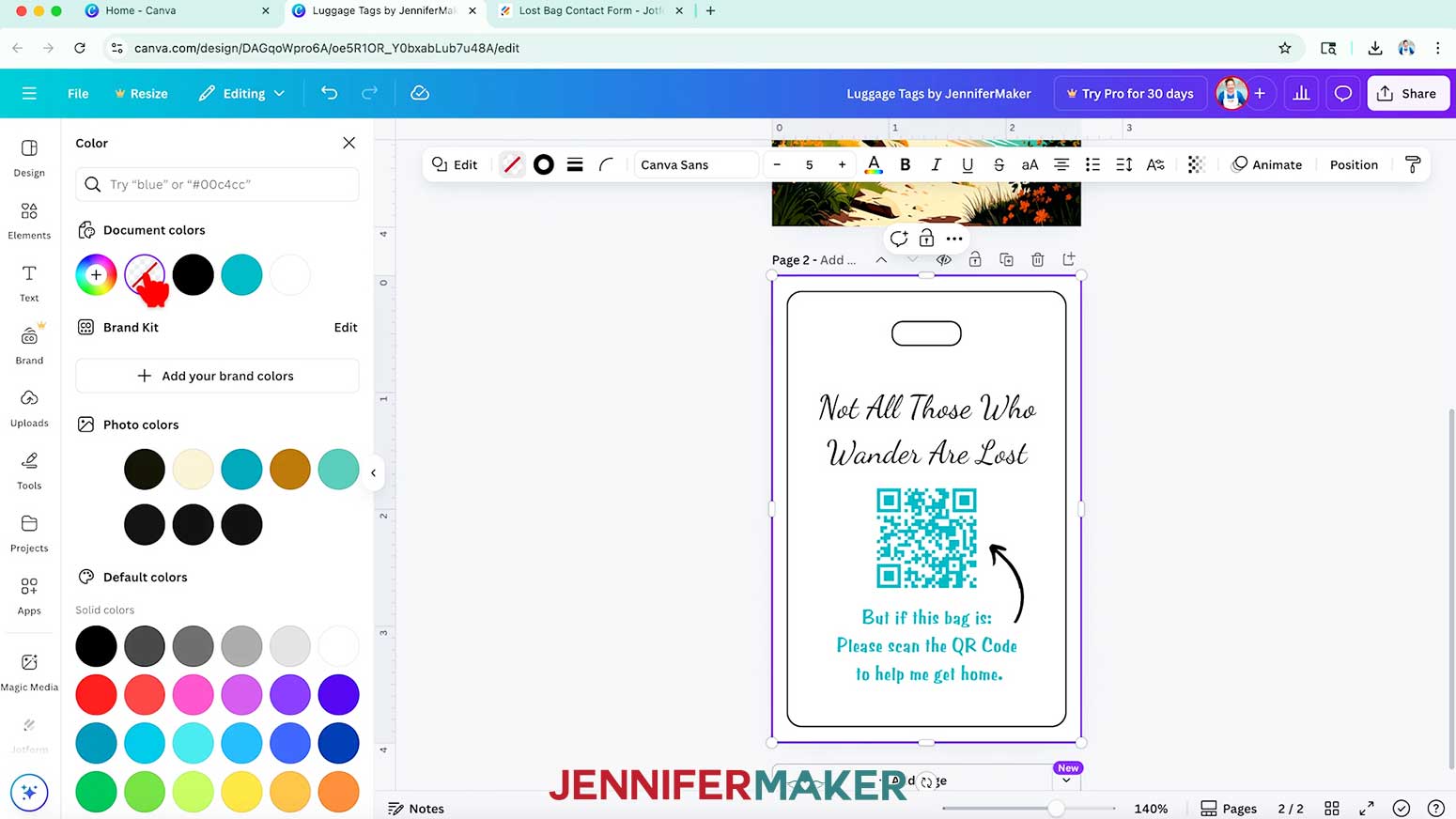Increase font size with plus

(842, 164)
